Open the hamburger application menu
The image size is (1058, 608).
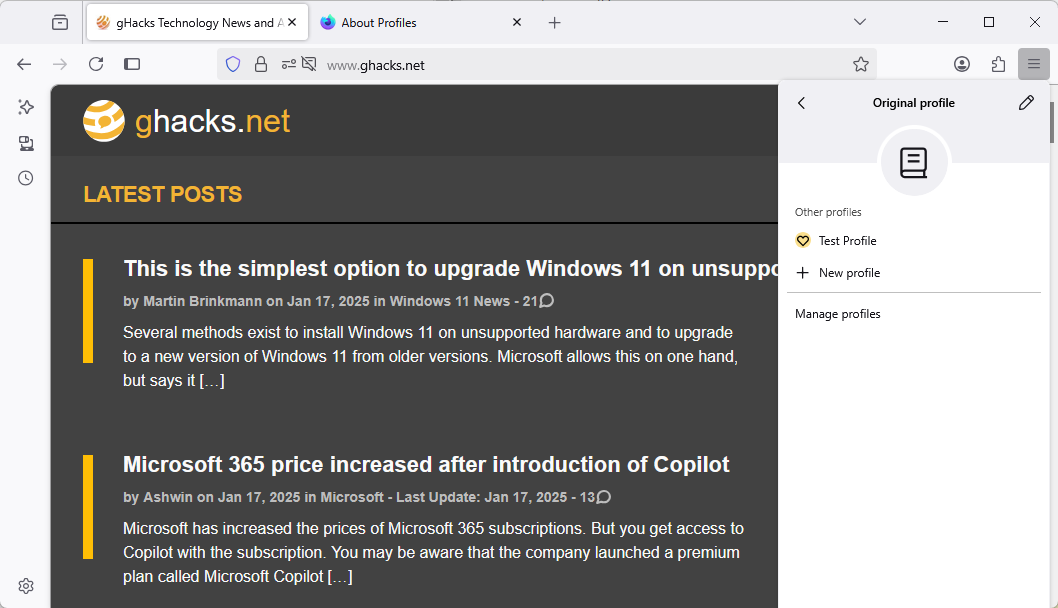pos(1034,63)
